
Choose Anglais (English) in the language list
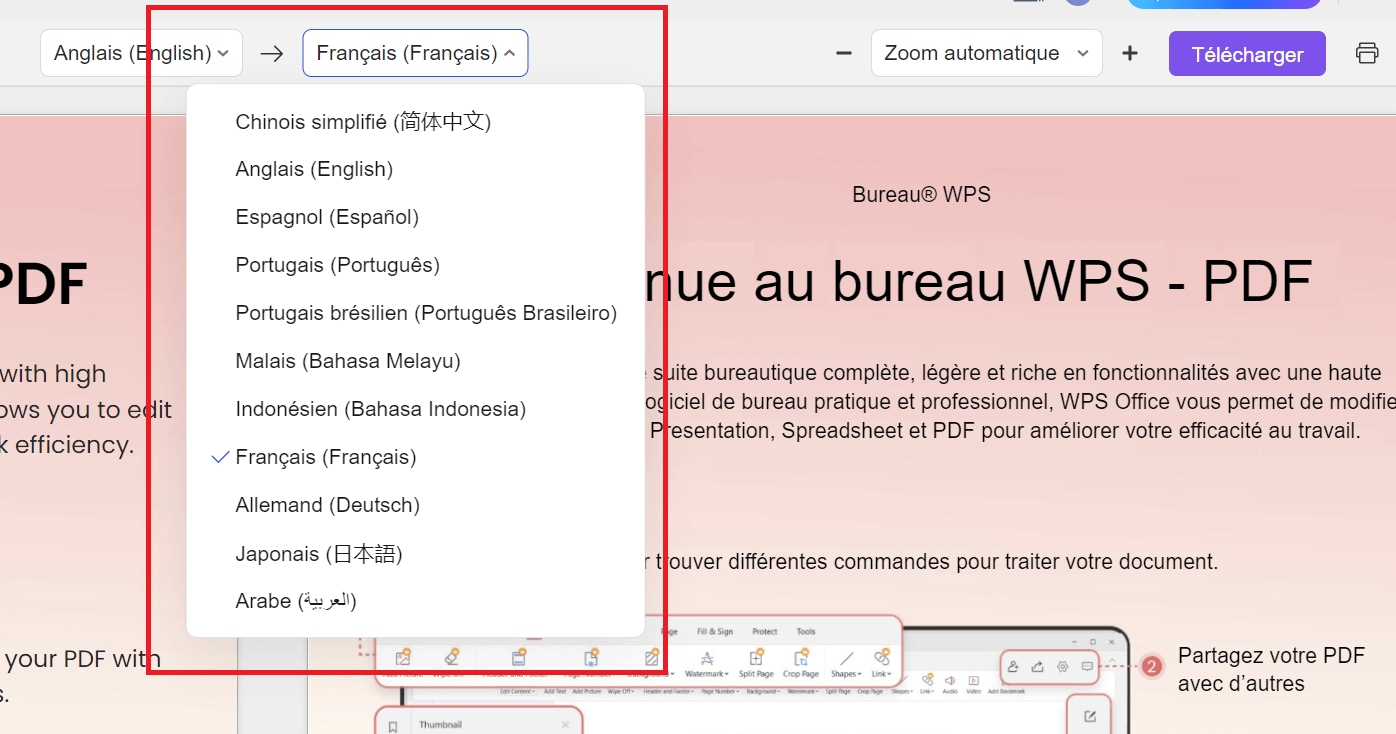pos(415,170)
